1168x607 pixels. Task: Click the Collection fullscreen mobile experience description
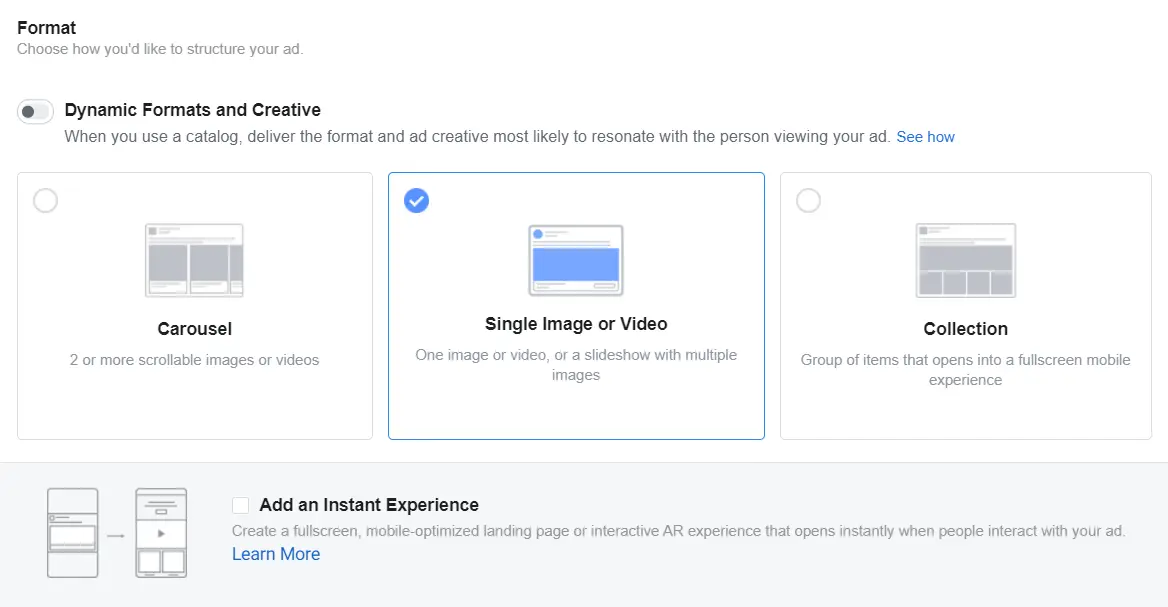(965, 370)
